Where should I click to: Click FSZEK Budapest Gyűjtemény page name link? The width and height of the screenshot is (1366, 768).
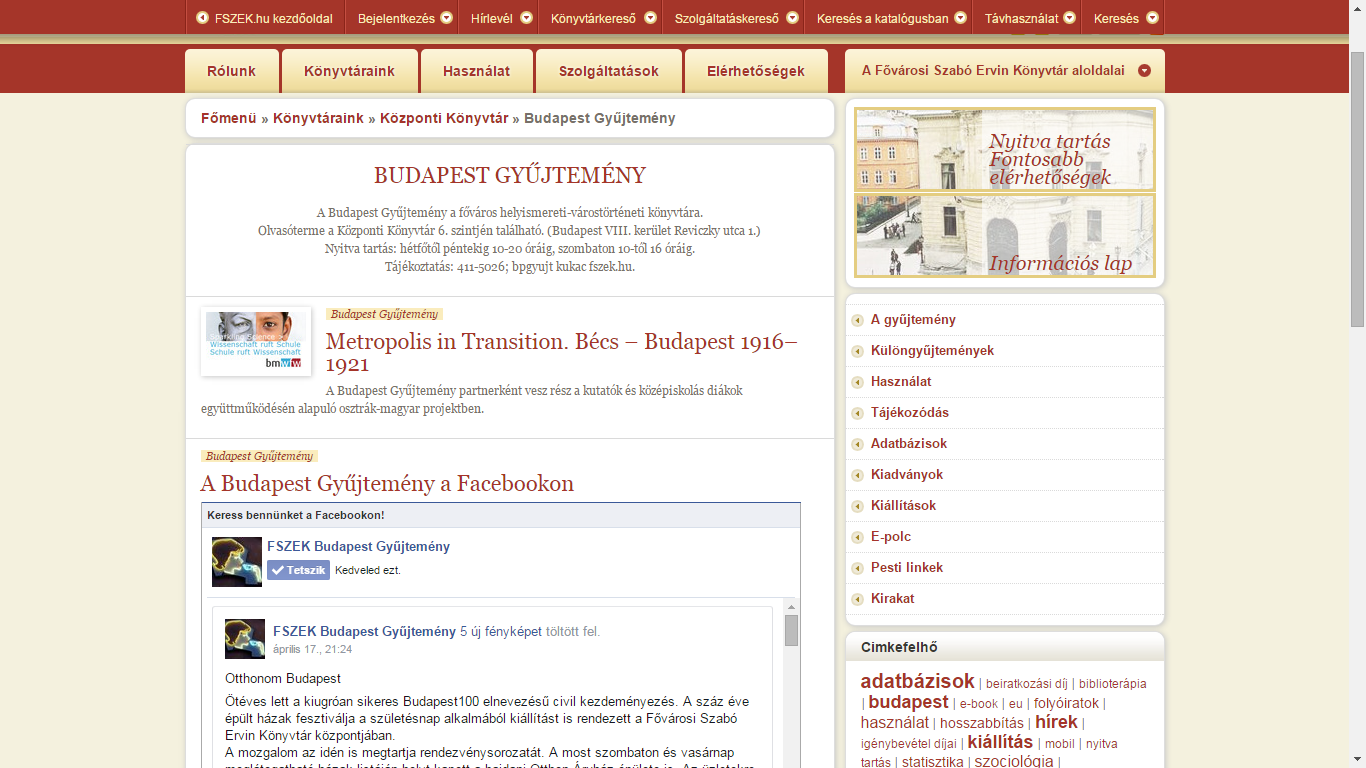click(358, 547)
